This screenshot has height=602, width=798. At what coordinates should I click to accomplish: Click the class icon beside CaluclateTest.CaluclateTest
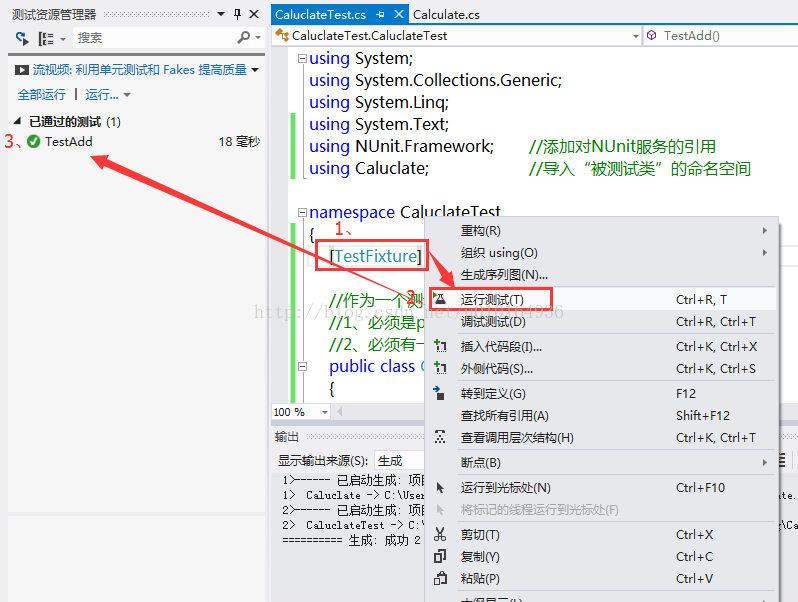point(281,35)
